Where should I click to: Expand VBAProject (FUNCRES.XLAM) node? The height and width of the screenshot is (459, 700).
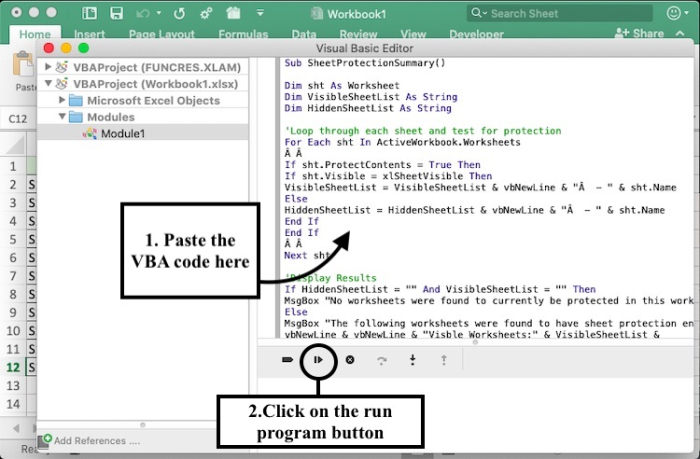point(48,67)
